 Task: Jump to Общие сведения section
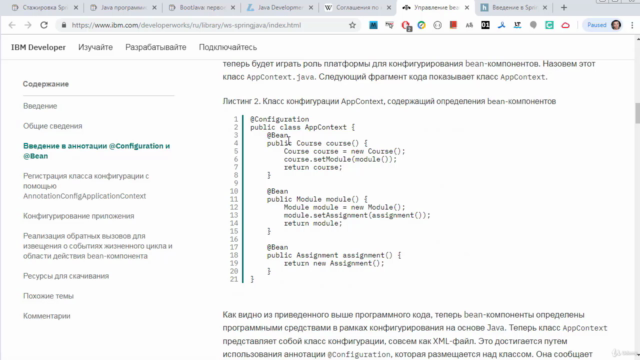[x=53, y=126]
